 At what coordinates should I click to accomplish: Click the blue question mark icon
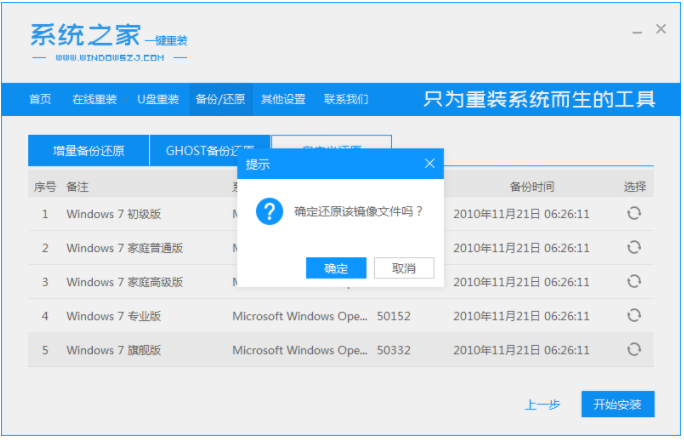(x=270, y=211)
